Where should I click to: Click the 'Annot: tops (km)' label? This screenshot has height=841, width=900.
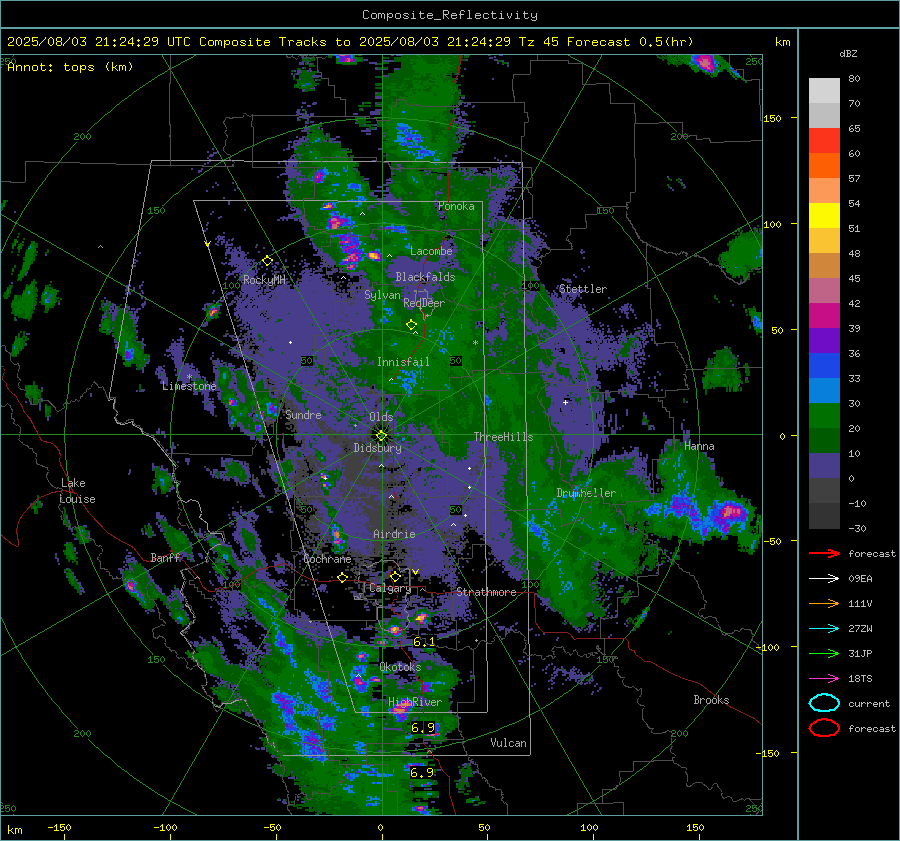[71, 67]
